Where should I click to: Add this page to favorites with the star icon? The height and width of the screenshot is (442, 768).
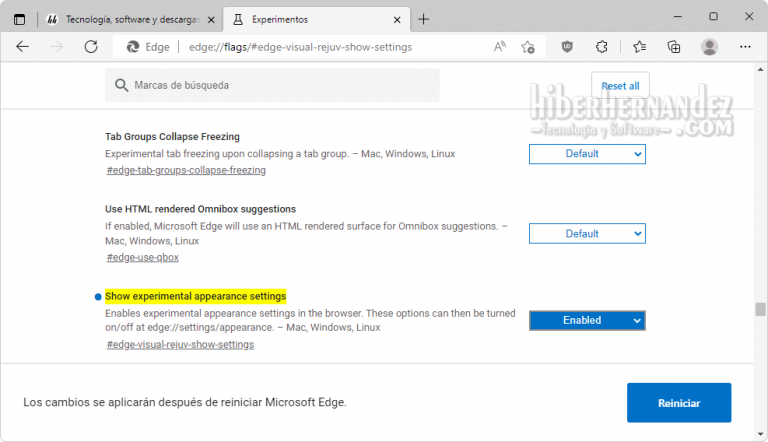528,47
